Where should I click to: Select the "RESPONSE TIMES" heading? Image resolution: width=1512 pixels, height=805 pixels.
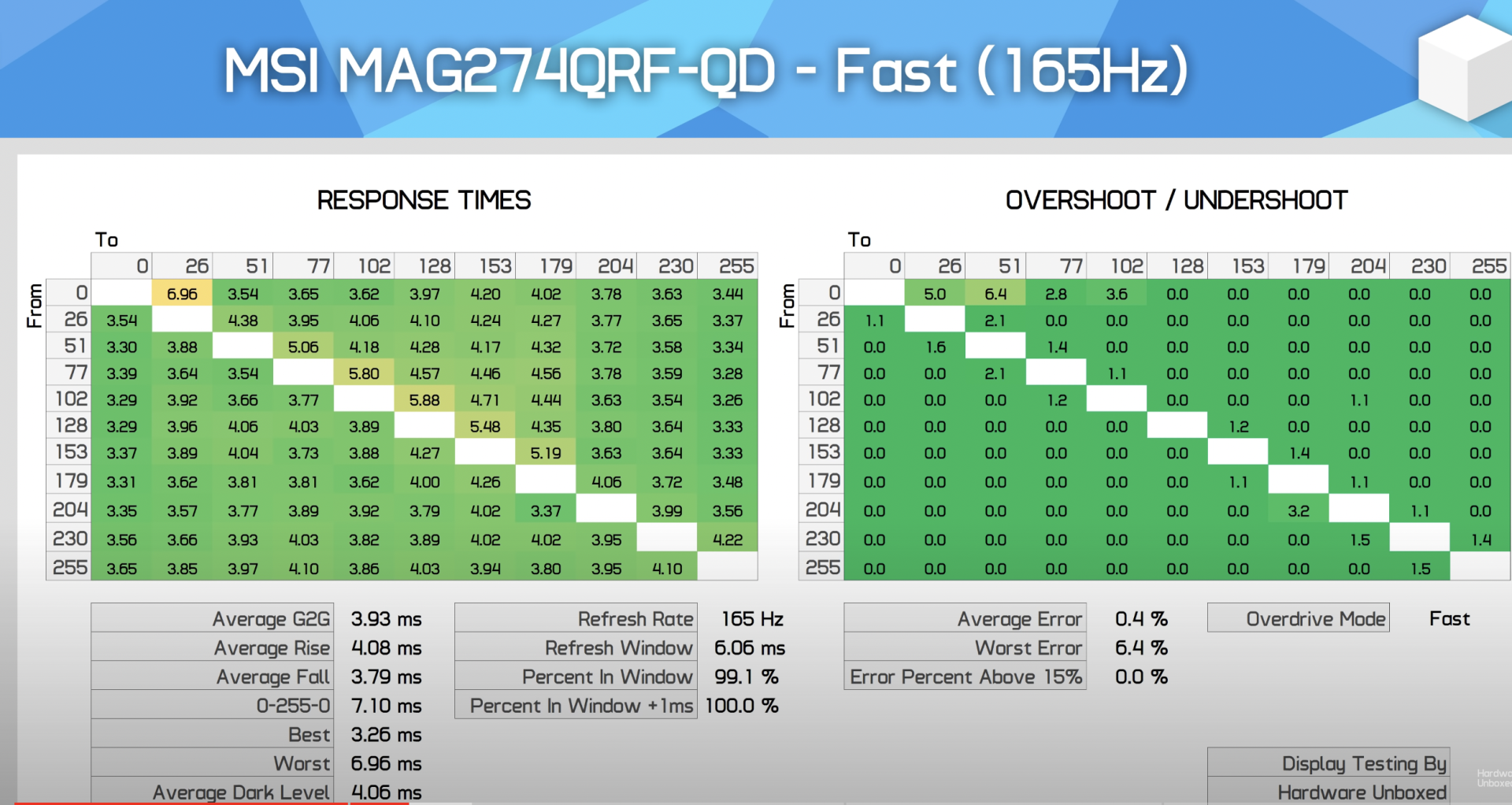(424, 200)
